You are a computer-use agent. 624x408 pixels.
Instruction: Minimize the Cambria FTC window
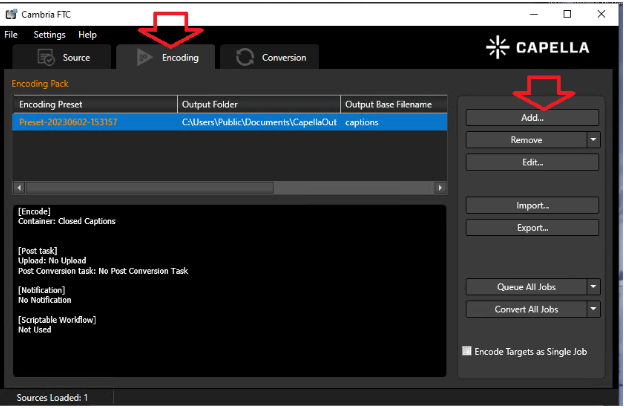pyautogui.click(x=534, y=14)
